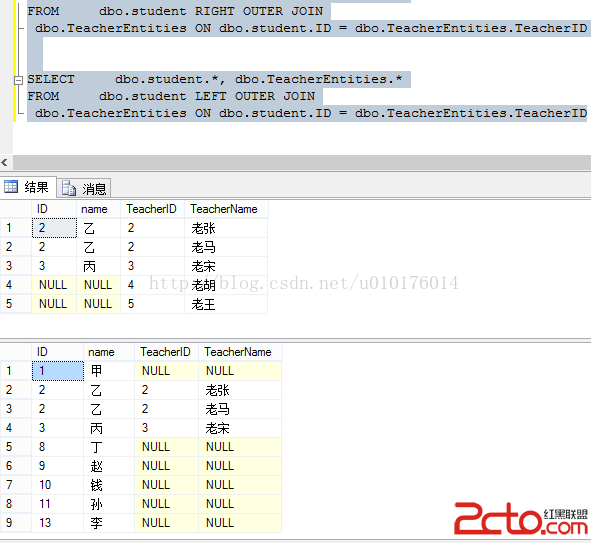Screen dimensions: 591x545
Task: Click the 丙 name cell in the first grid
Action: [98, 266]
